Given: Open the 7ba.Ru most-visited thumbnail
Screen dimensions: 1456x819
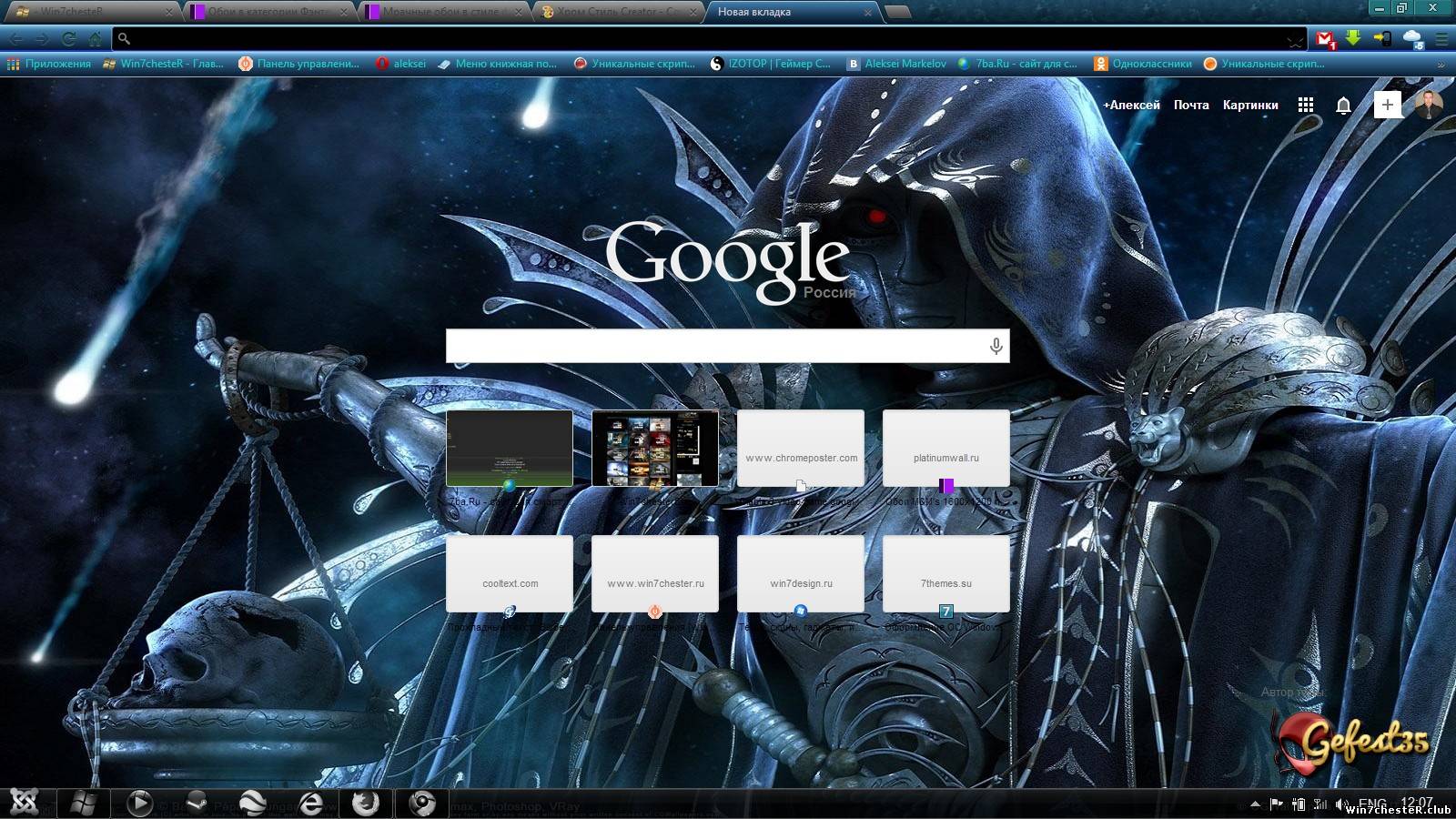Looking at the screenshot, I should coord(510,448).
